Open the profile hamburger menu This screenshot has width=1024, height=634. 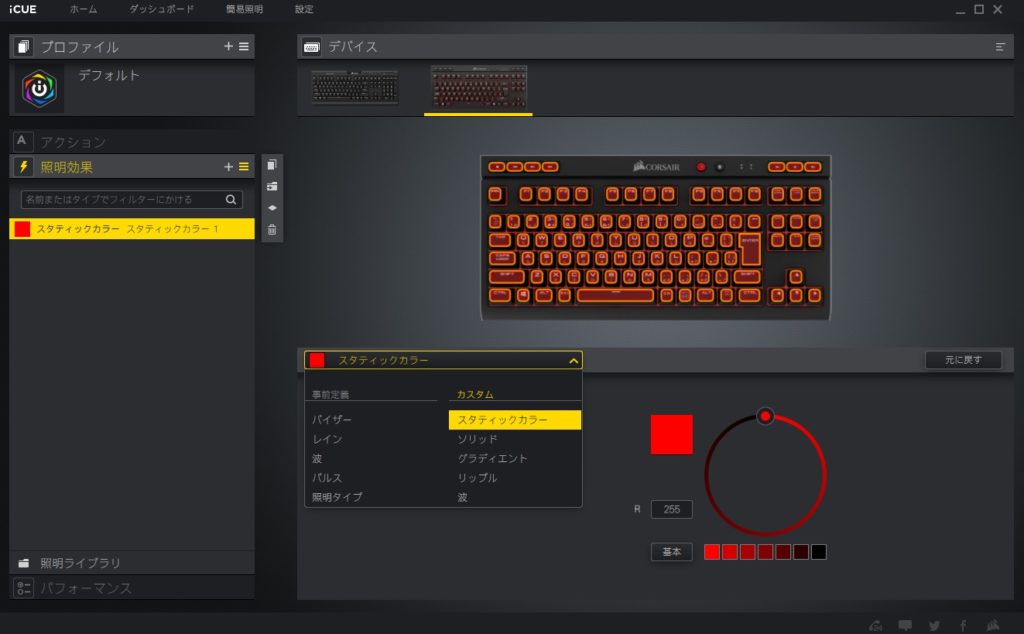click(244, 46)
